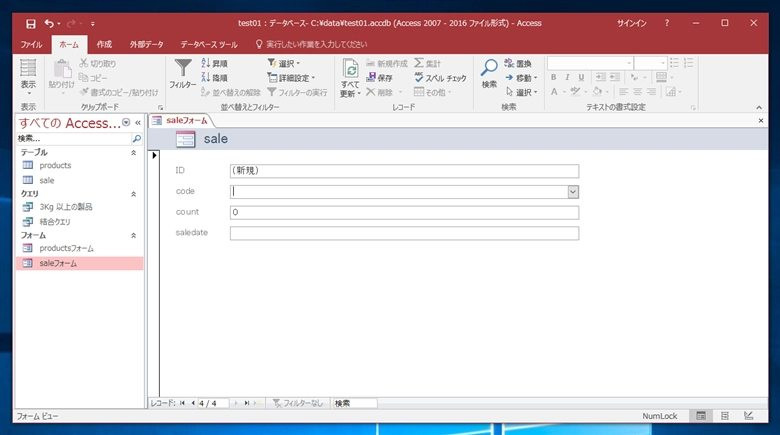Collapse the navigation pane with the « button
Screen dimensions: 780x435
138,122
